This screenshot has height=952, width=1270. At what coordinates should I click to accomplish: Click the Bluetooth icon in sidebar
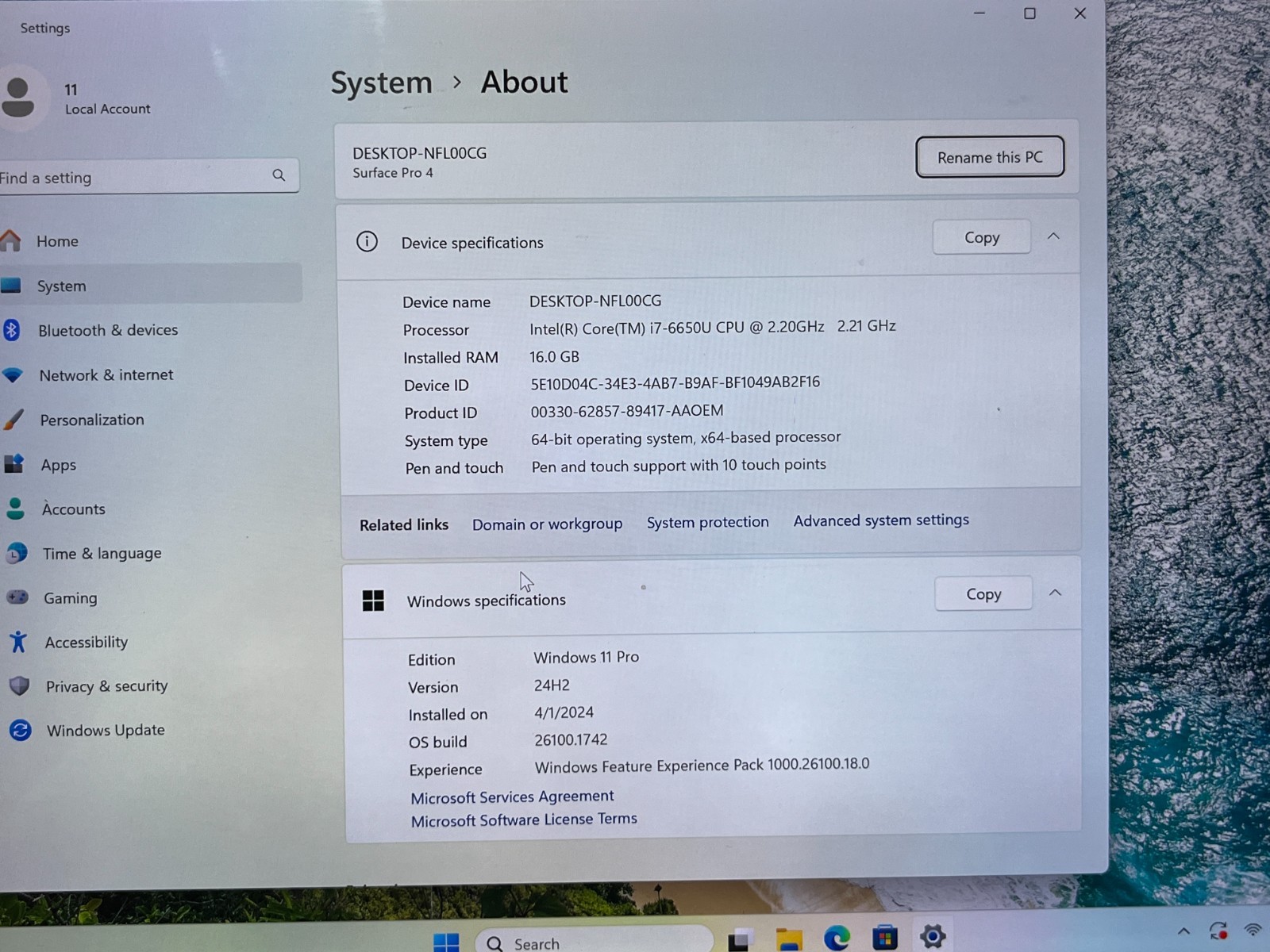[x=11, y=330]
